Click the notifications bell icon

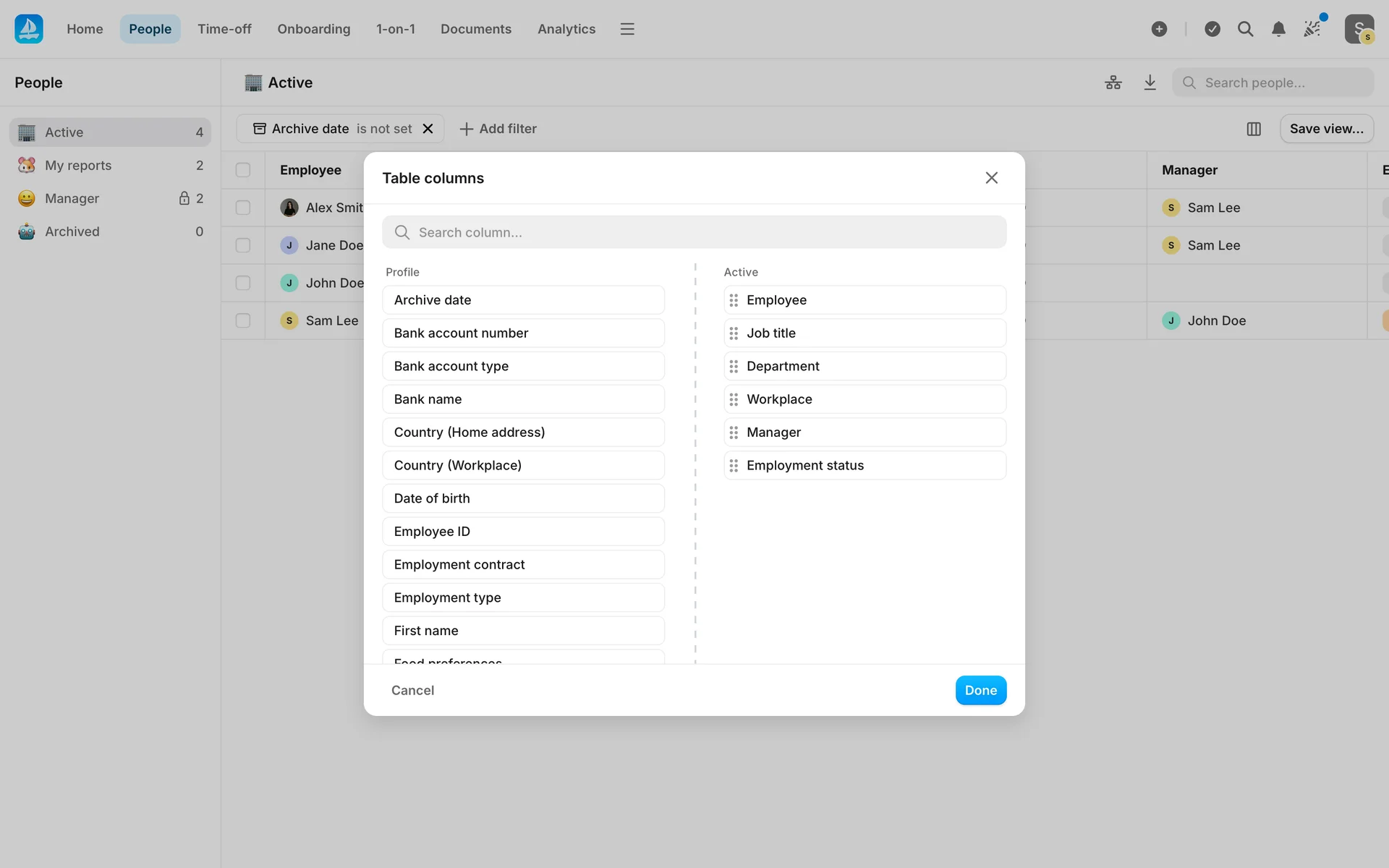(1278, 29)
